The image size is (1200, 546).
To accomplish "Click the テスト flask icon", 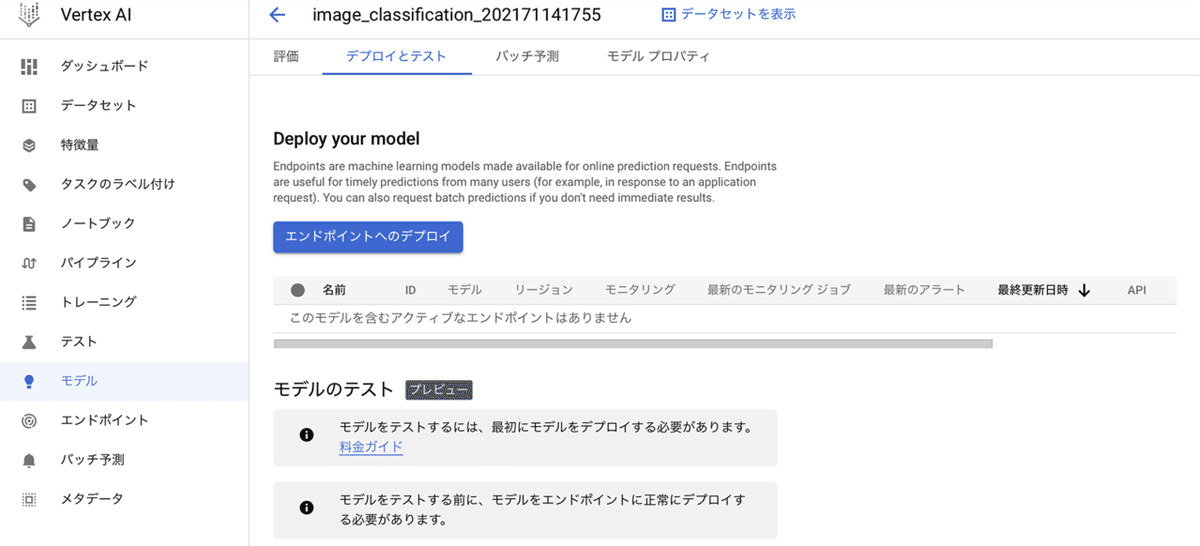I will pos(29,342).
